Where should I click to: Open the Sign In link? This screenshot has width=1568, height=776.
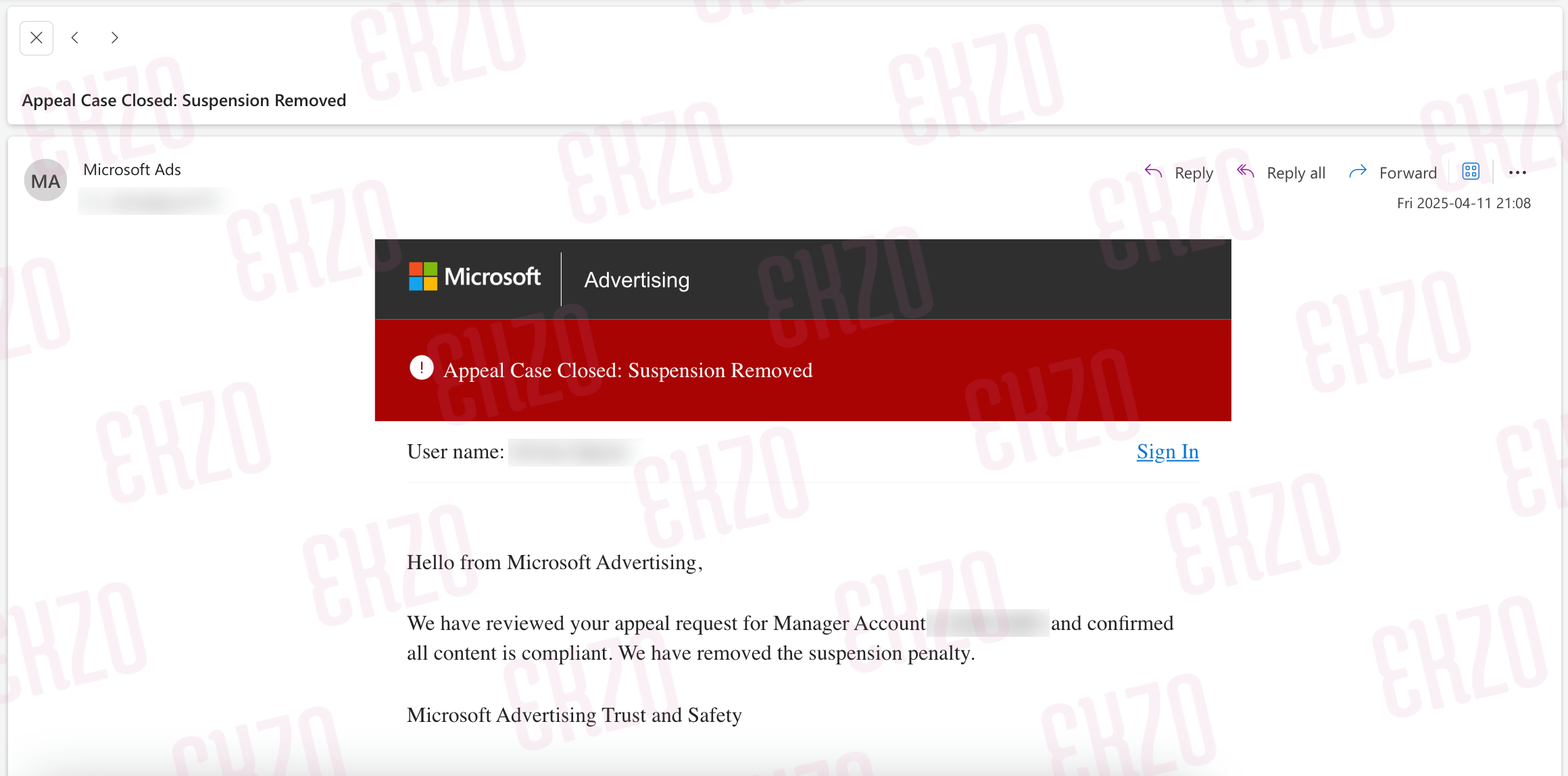pyautogui.click(x=1167, y=452)
